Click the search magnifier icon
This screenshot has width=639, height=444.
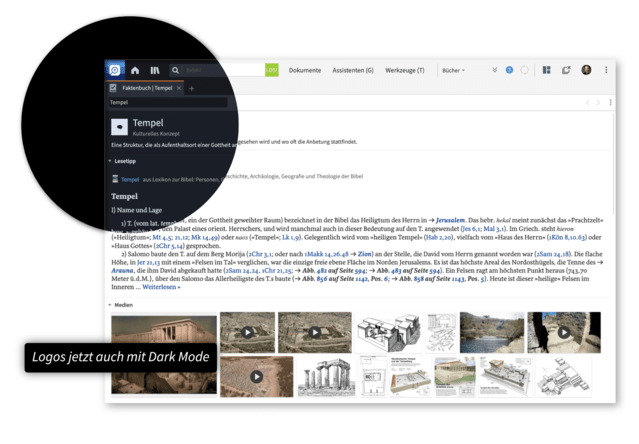point(176,70)
